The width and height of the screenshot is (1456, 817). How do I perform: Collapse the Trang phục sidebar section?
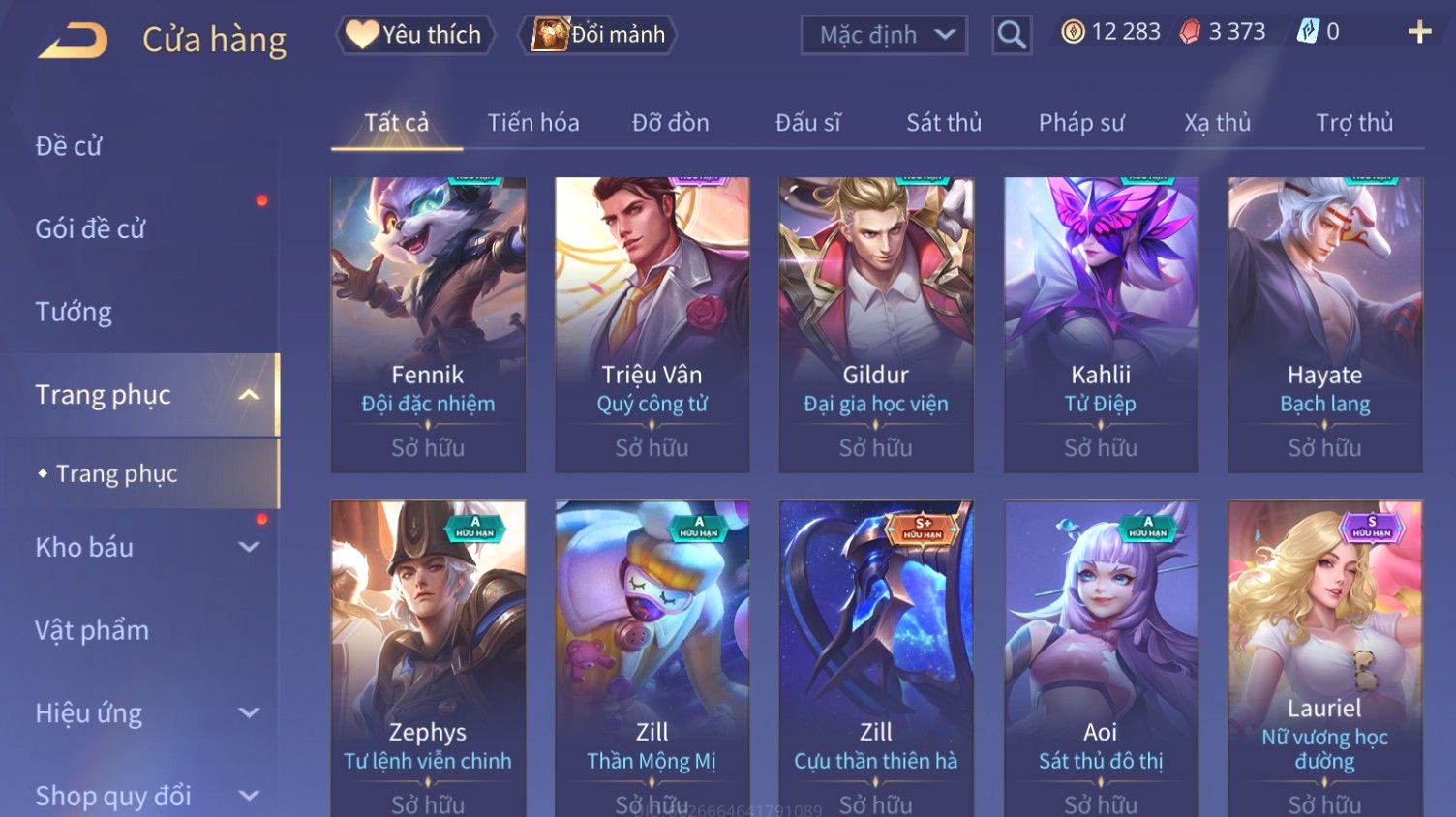249,395
